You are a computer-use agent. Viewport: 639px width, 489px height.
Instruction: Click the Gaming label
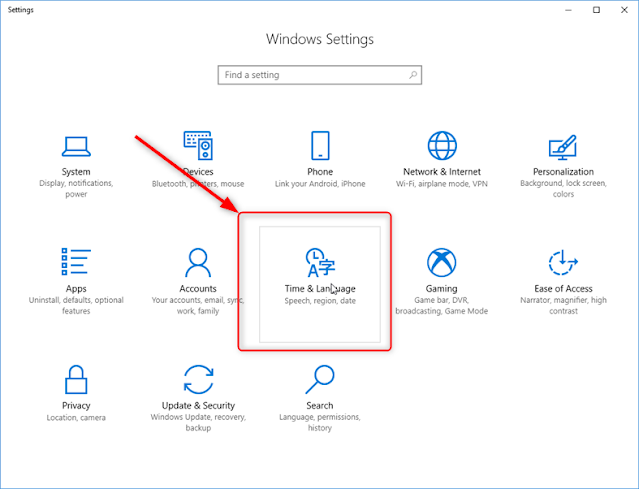441,289
